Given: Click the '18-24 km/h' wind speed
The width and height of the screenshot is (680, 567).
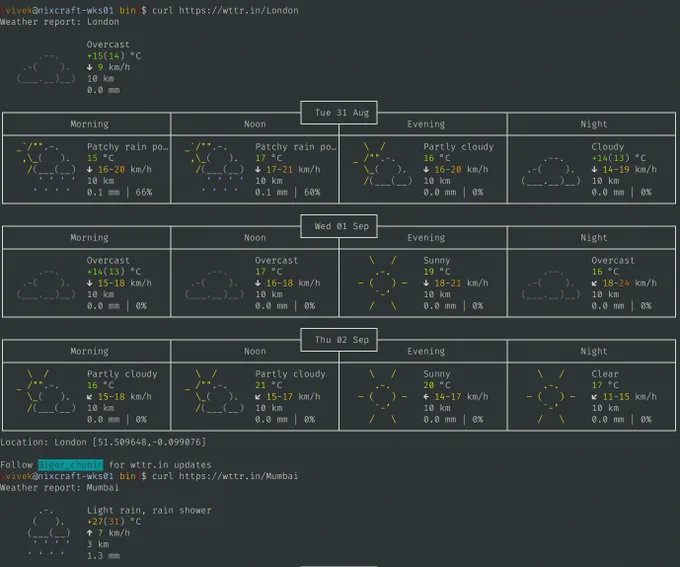Looking at the screenshot, I should (624, 283).
